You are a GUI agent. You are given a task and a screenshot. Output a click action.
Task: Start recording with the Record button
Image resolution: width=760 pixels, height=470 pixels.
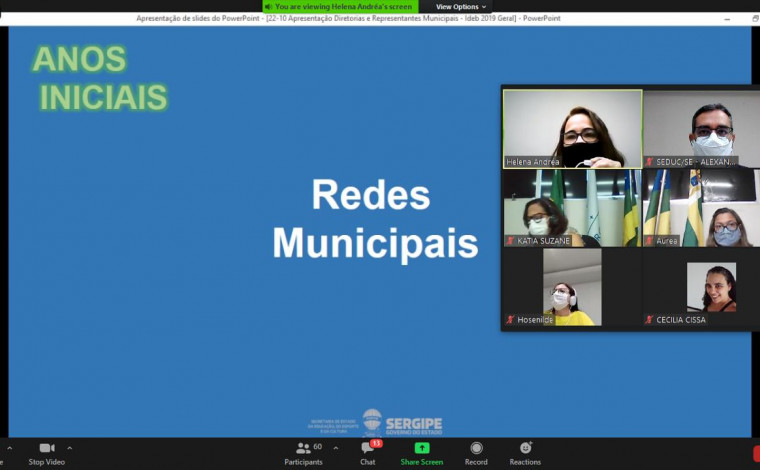tap(476, 448)
